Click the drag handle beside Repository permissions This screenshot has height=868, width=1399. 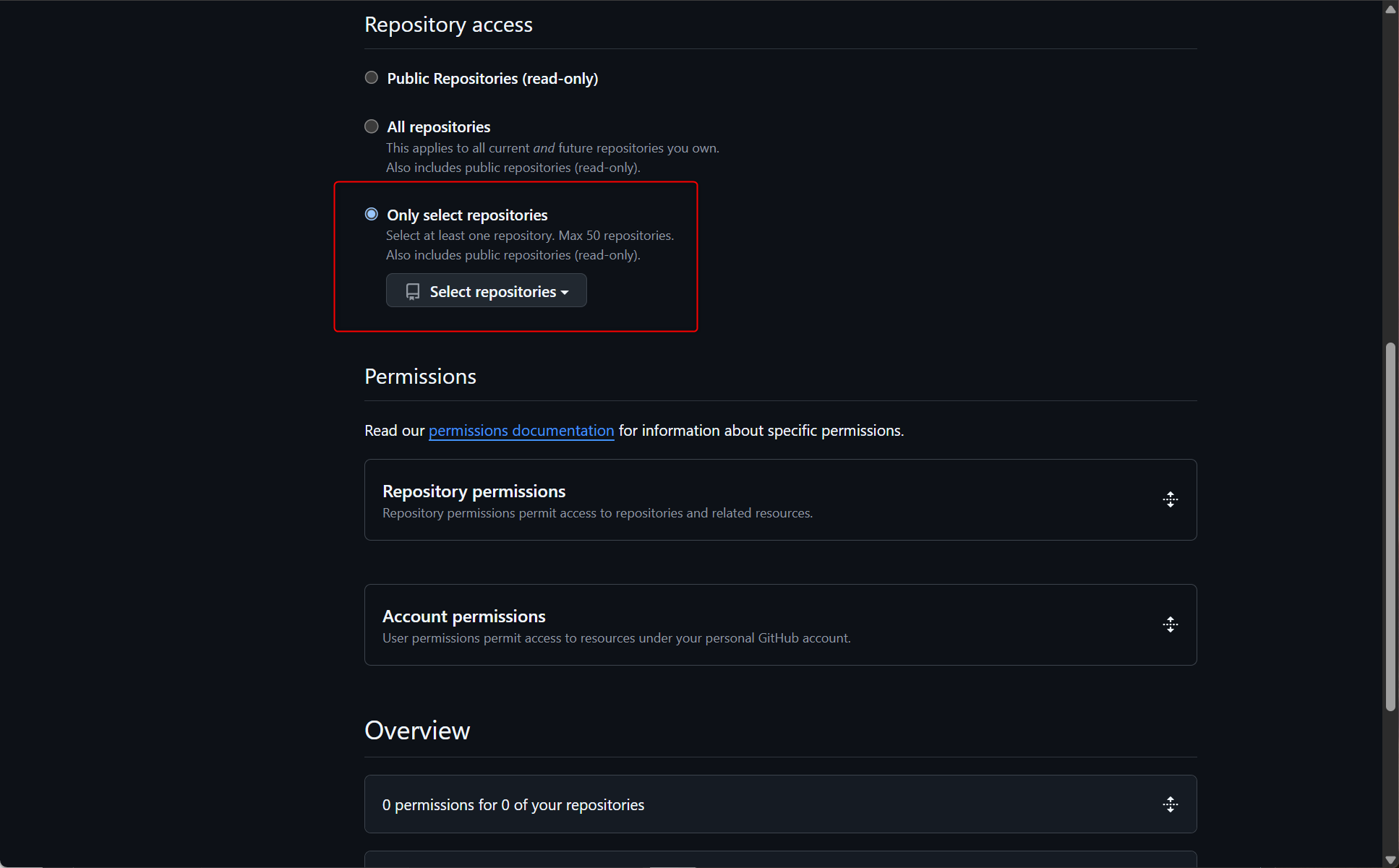pyautogui.click(x=1170, y=499)
